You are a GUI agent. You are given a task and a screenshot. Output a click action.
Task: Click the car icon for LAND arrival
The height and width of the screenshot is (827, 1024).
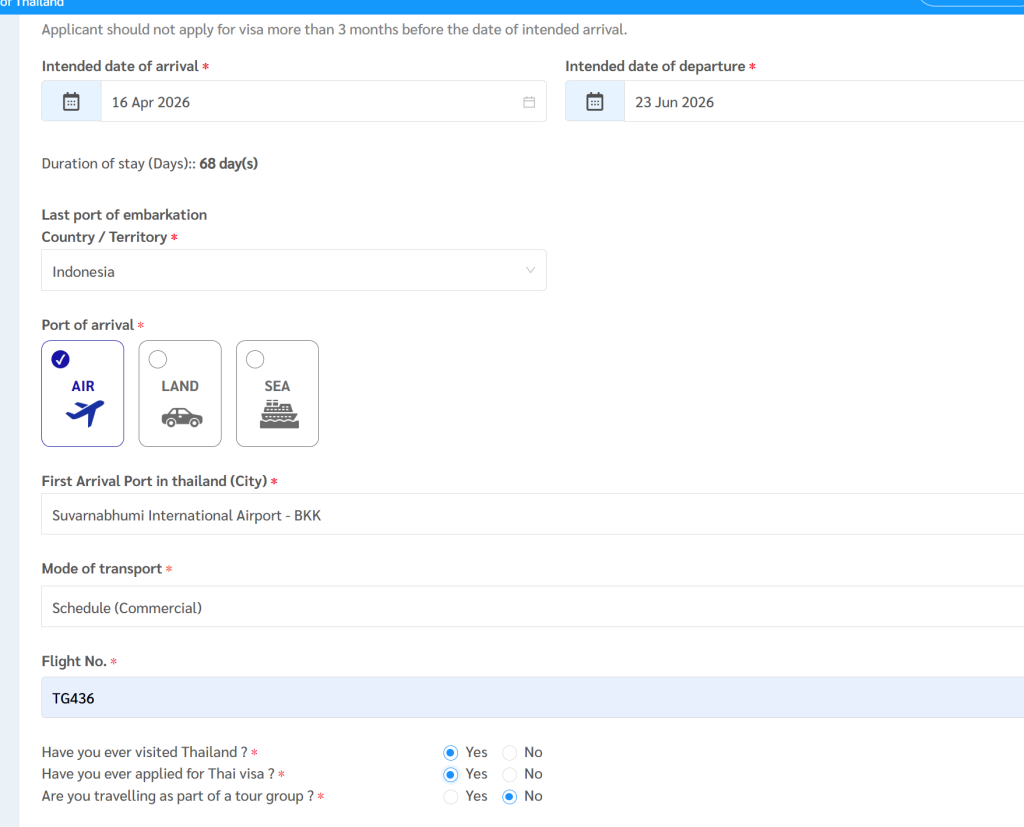pyautogui.click(x=181, y=417)
